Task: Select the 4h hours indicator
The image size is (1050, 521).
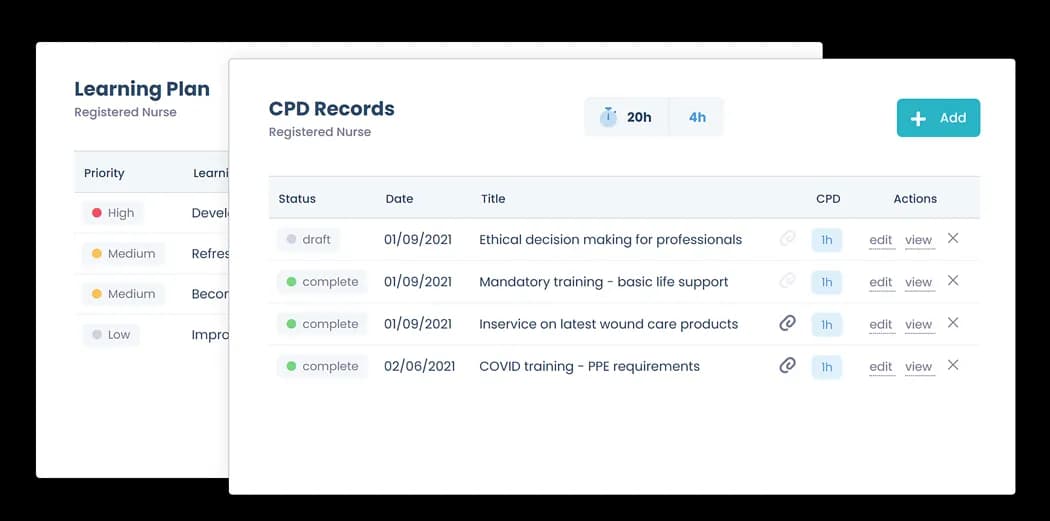Action: (x=697, y=117)
